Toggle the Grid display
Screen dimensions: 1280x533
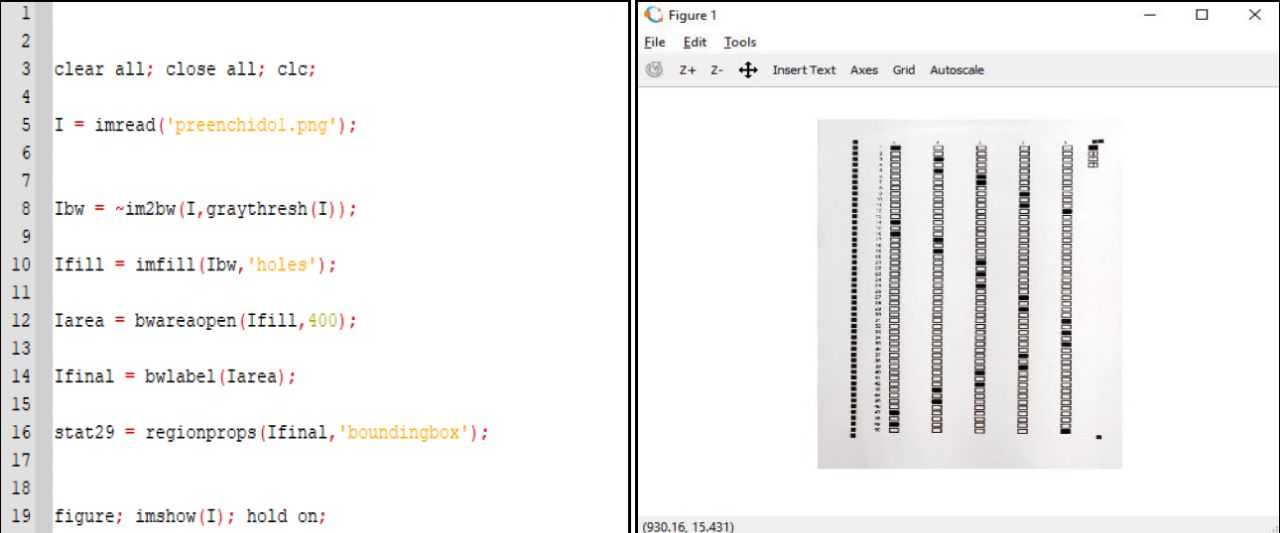point(903,70)
